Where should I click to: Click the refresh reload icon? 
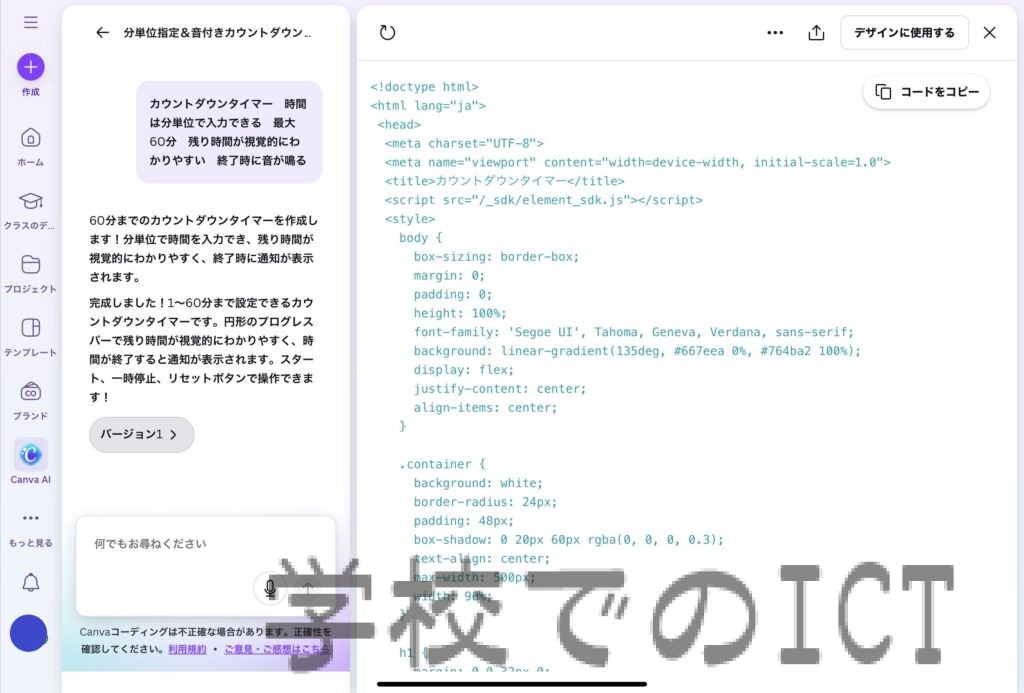click(388, 32)
